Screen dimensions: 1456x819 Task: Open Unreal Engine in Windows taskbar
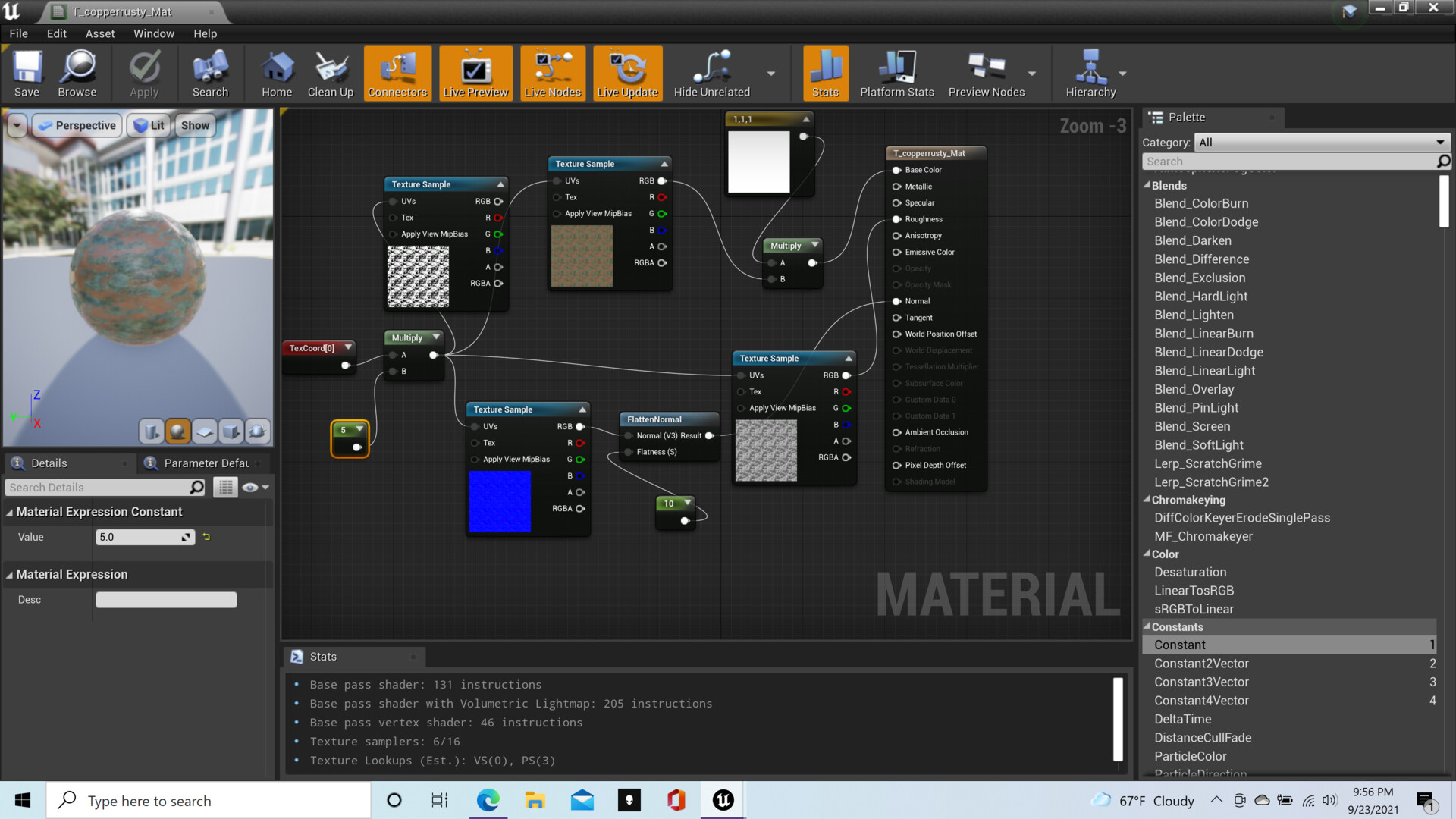tap(723, 800)
